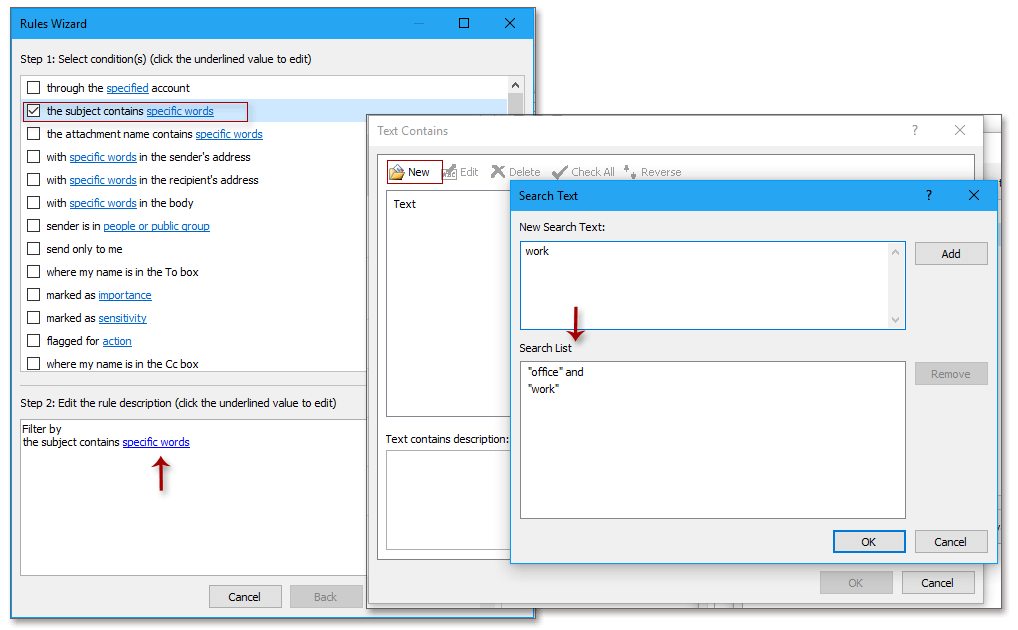Click the Remove button in Search Text
This screenshot has height=630, width=1018.
(x=951, y=374)
